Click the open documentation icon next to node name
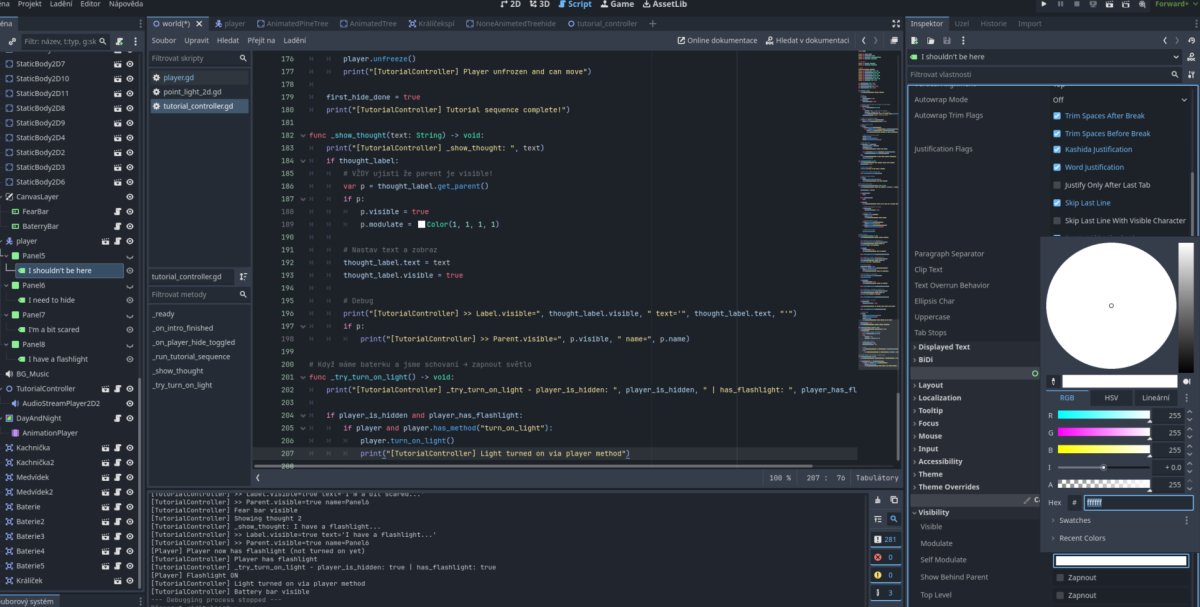Viewport: 1200px width, 607px height. click(1190, 57)
